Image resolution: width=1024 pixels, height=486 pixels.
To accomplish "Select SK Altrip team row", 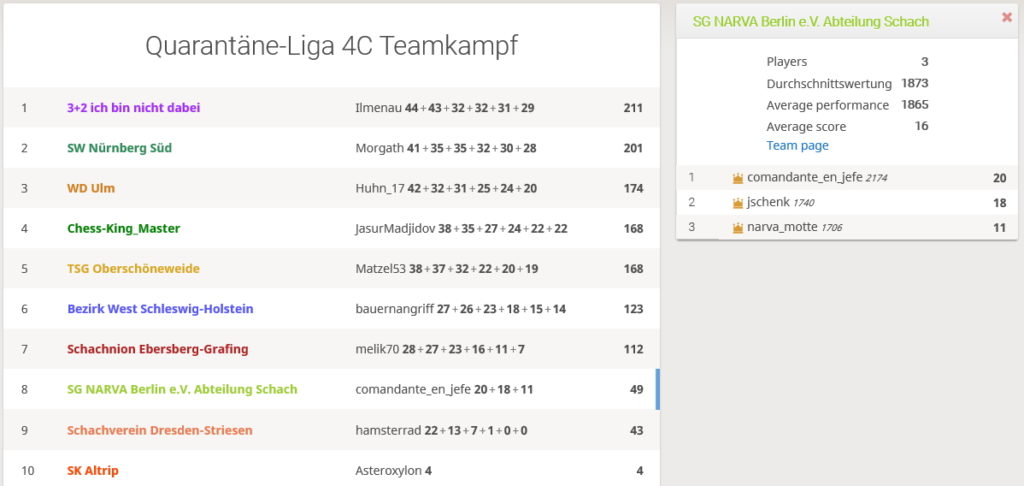I will point(331,468).
